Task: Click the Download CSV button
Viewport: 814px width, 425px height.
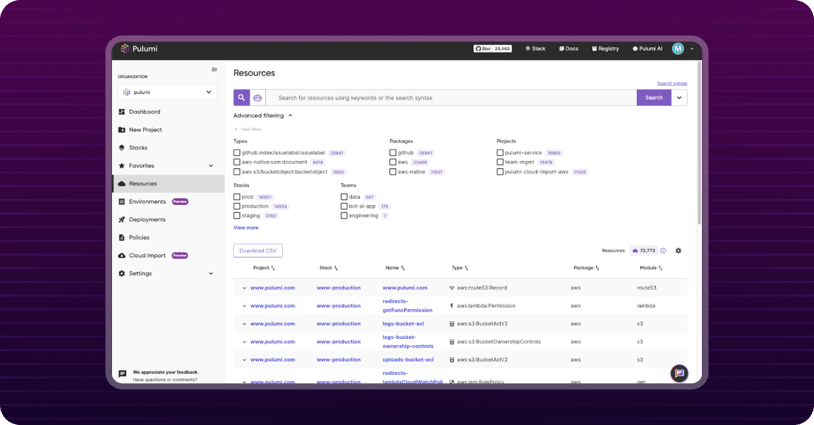Action: pos(258,251)
